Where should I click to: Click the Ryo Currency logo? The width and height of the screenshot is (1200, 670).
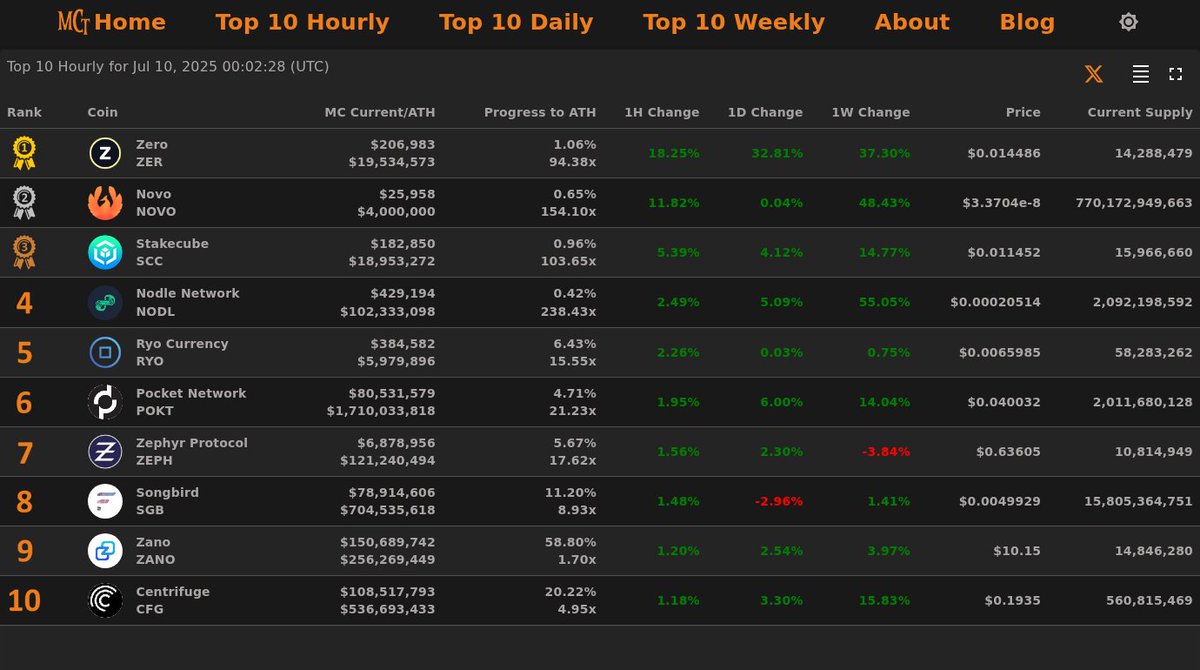(104, 352)
